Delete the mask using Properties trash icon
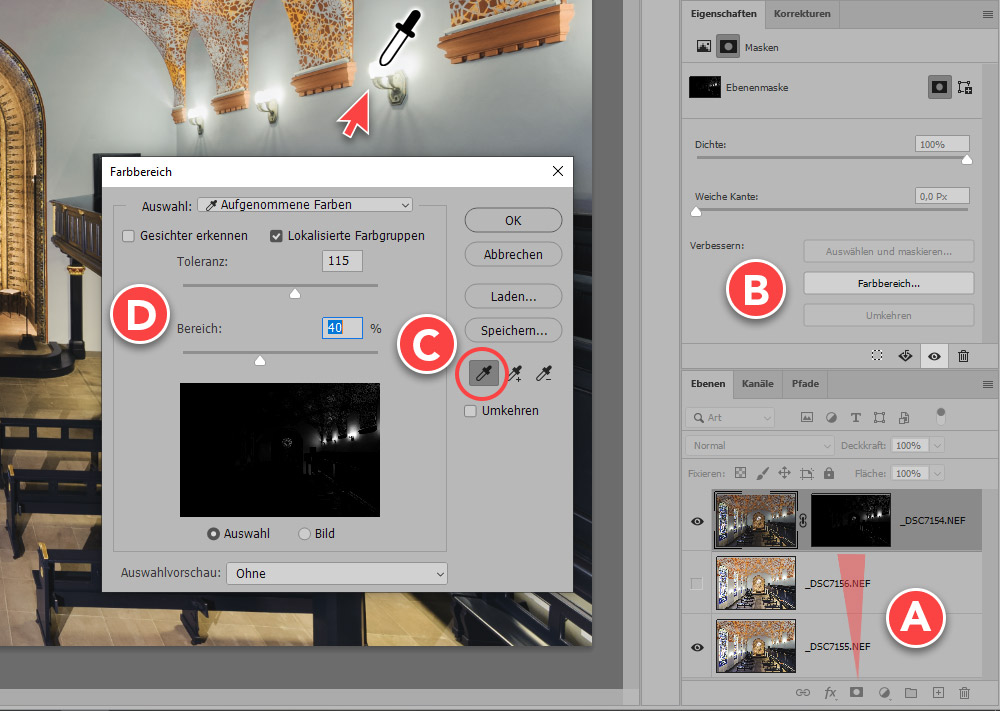 963,355
